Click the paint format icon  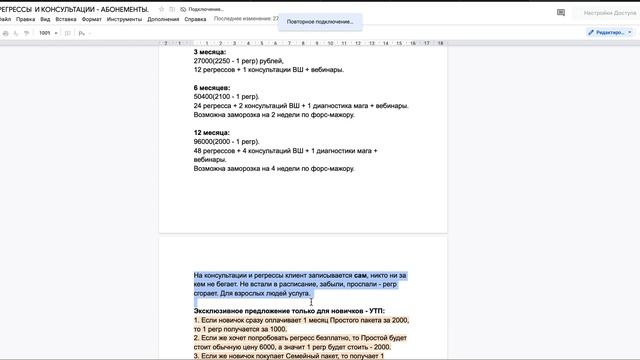pos(26,33)
